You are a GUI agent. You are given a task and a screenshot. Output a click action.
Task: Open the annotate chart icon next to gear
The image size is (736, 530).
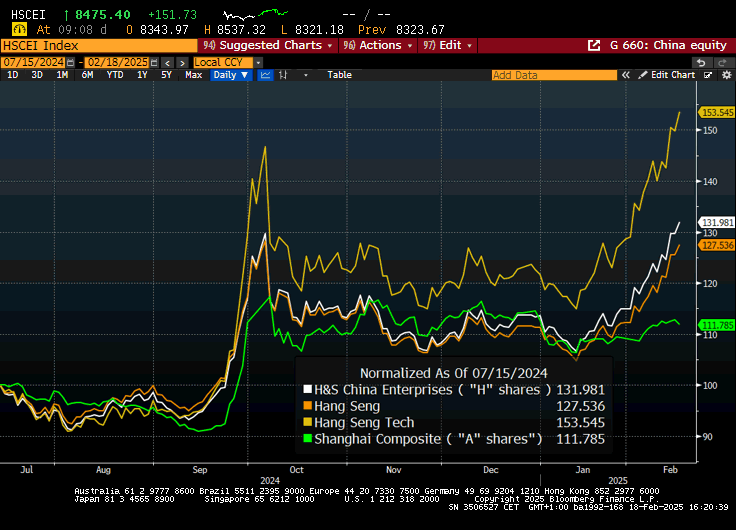(708, 75)
